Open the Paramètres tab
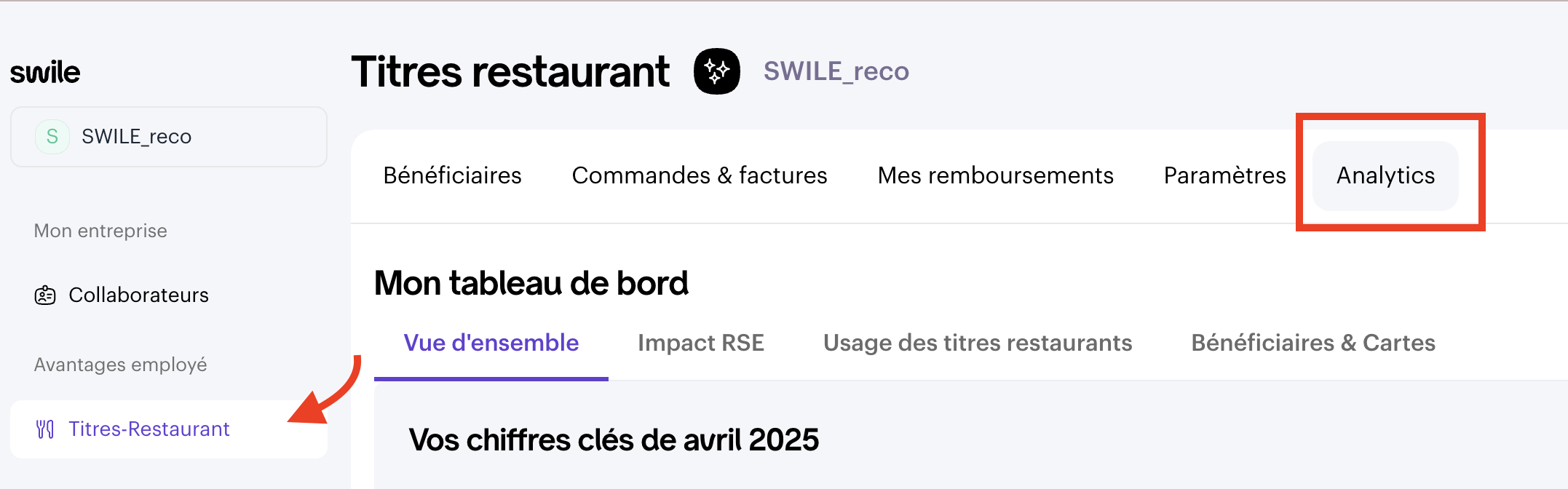This screenshot has width=1568, height=489. tap(1224, 175)
